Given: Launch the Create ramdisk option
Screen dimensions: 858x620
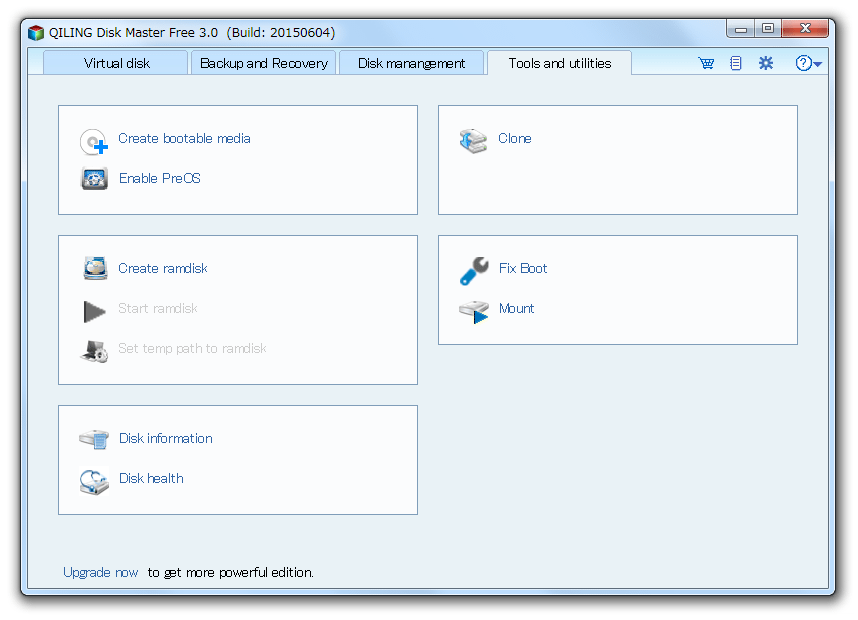Looking at the screenshot, I should tap(163, 268).
